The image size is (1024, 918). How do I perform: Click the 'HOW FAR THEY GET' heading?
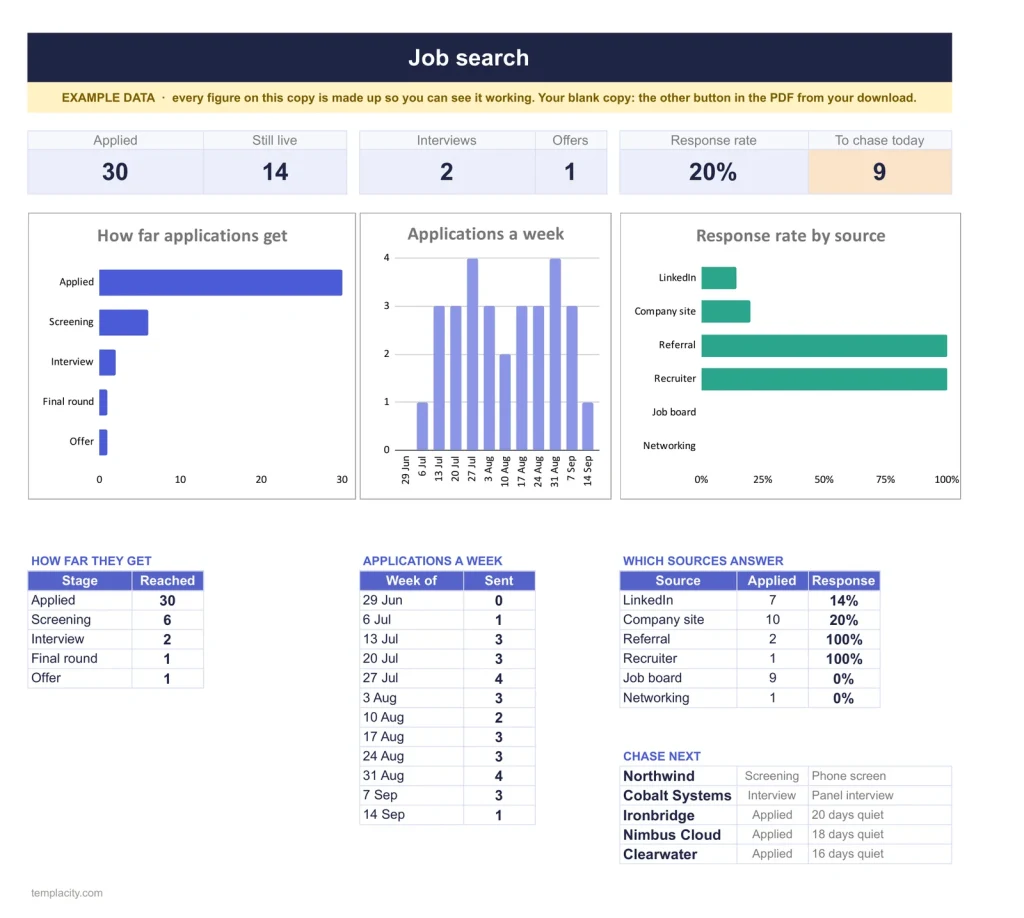pos(91,561)
